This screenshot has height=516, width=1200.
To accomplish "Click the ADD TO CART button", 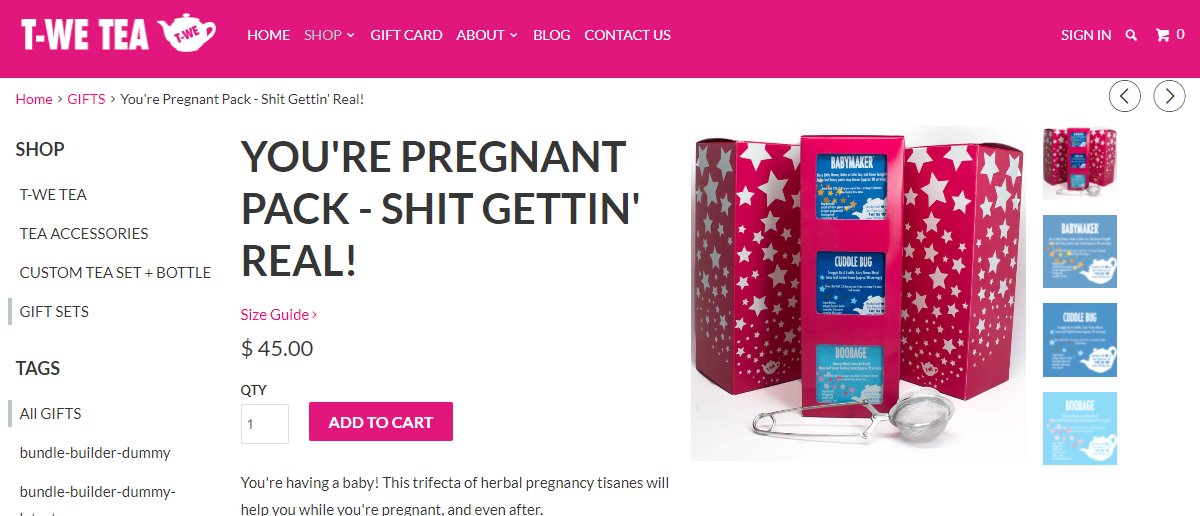I will coord(381,421).
